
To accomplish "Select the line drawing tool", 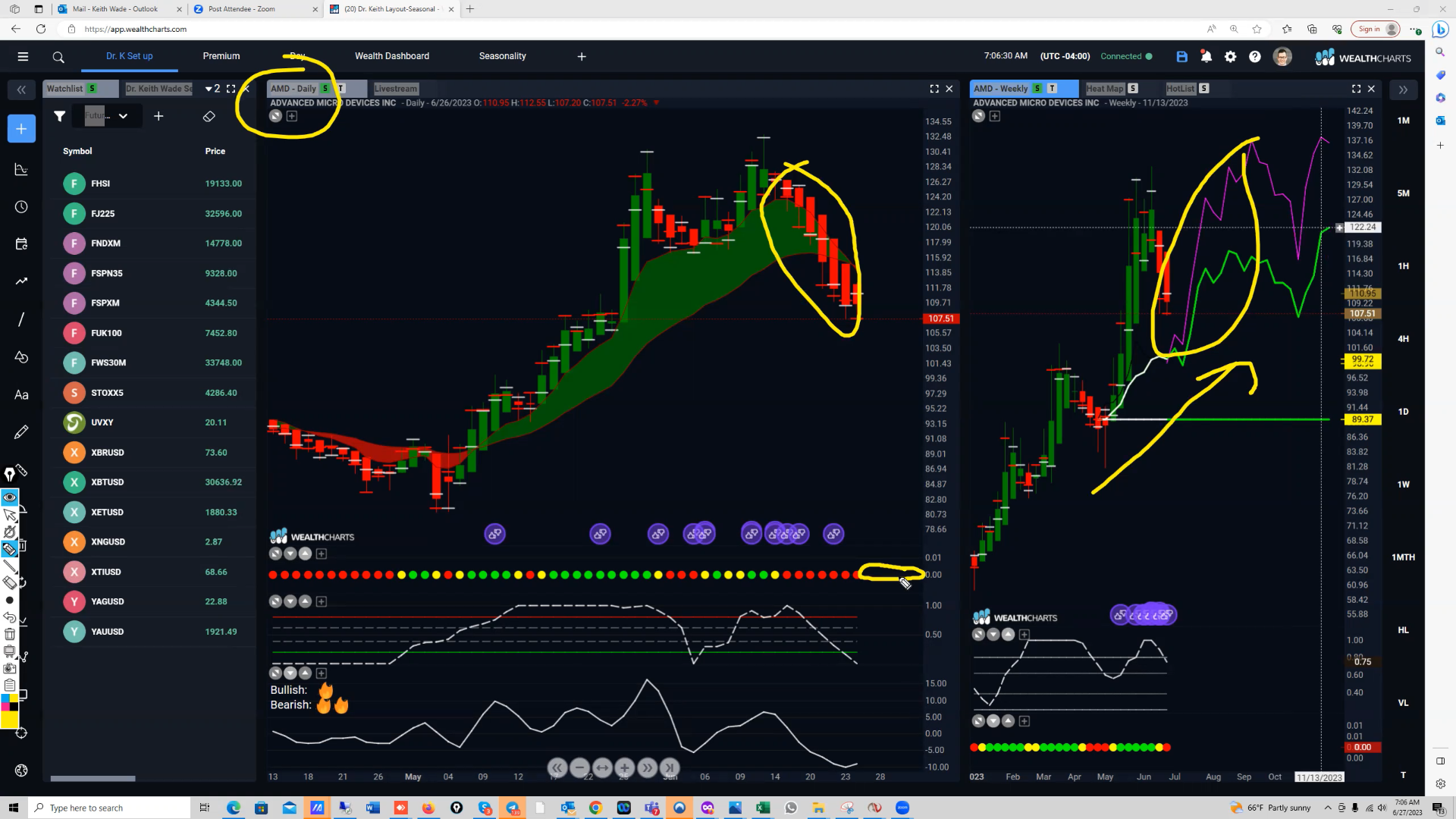I will tap(21, 319).
